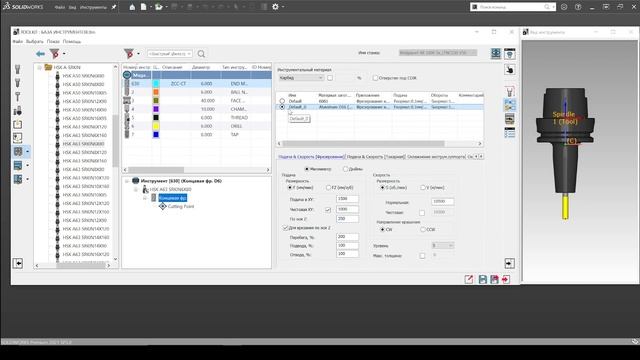Screen dimensions: 640x360
Task: Select the CCW rotation radio button
Action: (x=423, y=229)
